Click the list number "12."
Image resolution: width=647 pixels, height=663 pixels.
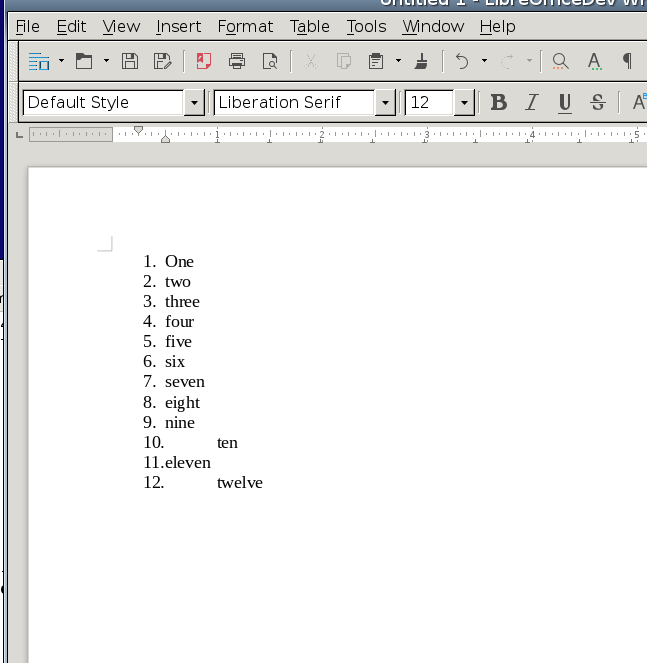click(x=154, y=483)
